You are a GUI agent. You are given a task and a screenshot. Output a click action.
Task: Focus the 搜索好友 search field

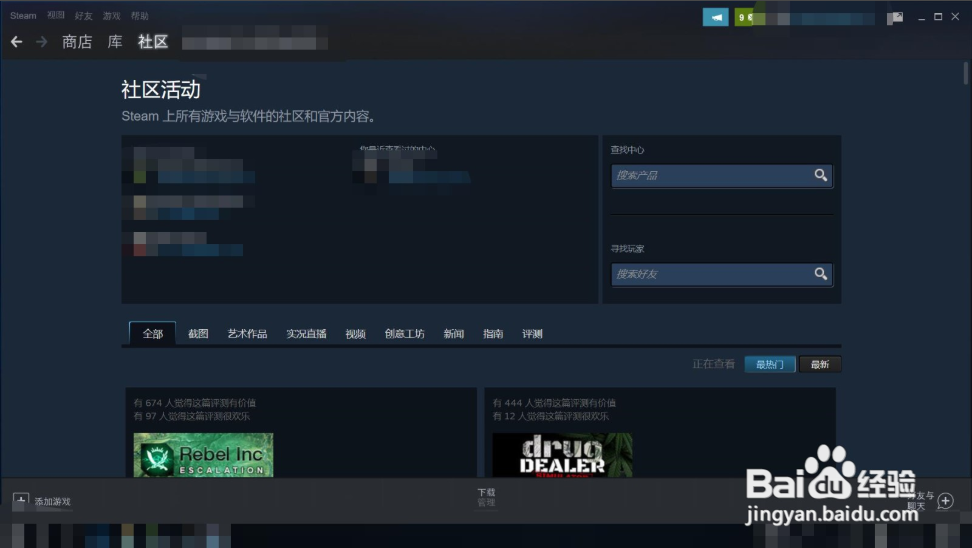point(722,274)
